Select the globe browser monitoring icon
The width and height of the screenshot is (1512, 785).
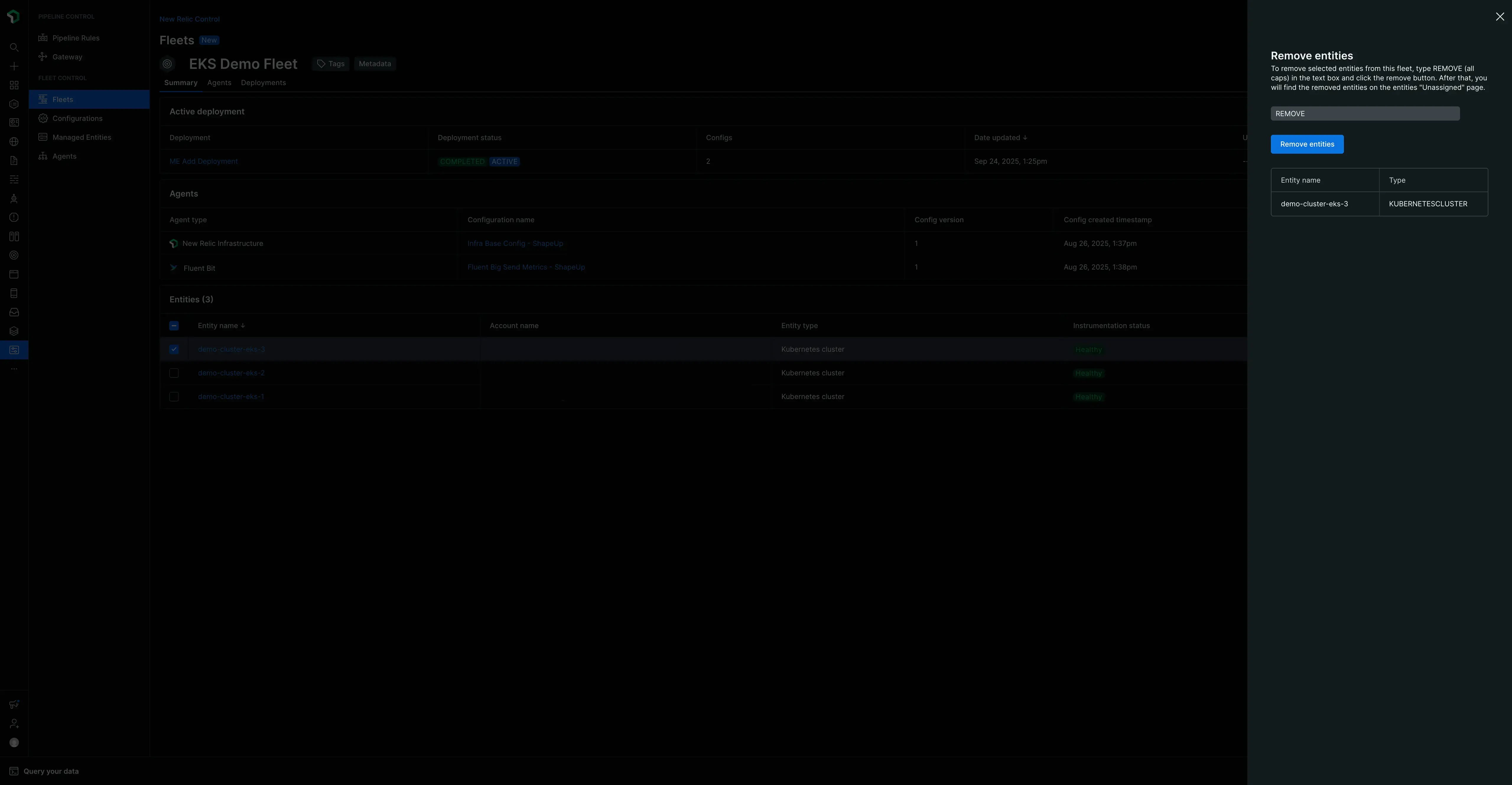(x=14, y=142)
